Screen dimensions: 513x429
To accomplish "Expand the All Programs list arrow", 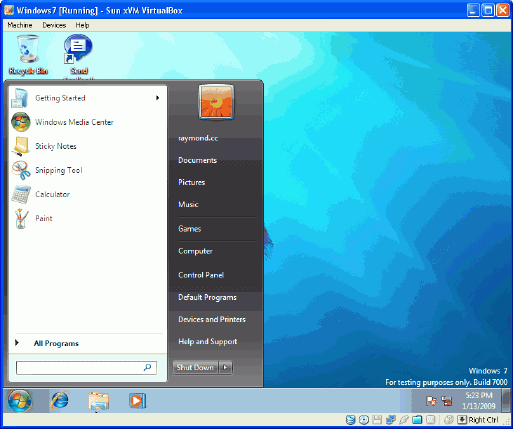I will 17,343.
